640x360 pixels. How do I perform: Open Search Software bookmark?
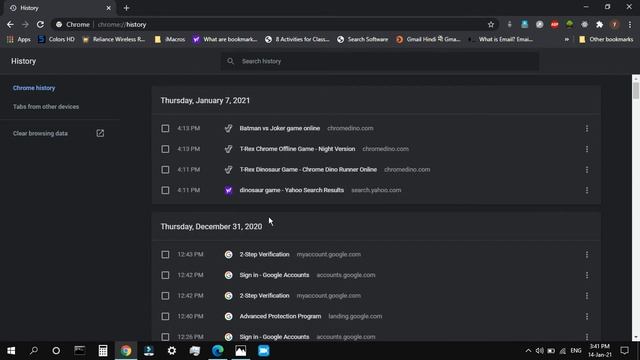(x=362, y=40)
